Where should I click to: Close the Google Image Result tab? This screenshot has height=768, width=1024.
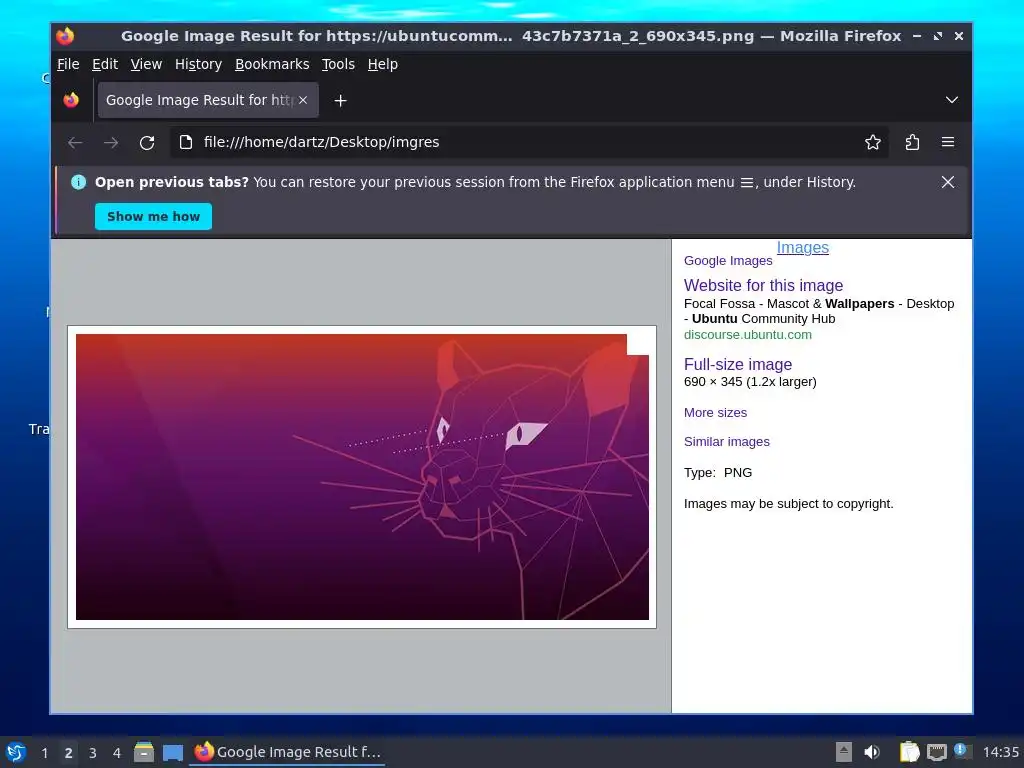coord(303,100)
